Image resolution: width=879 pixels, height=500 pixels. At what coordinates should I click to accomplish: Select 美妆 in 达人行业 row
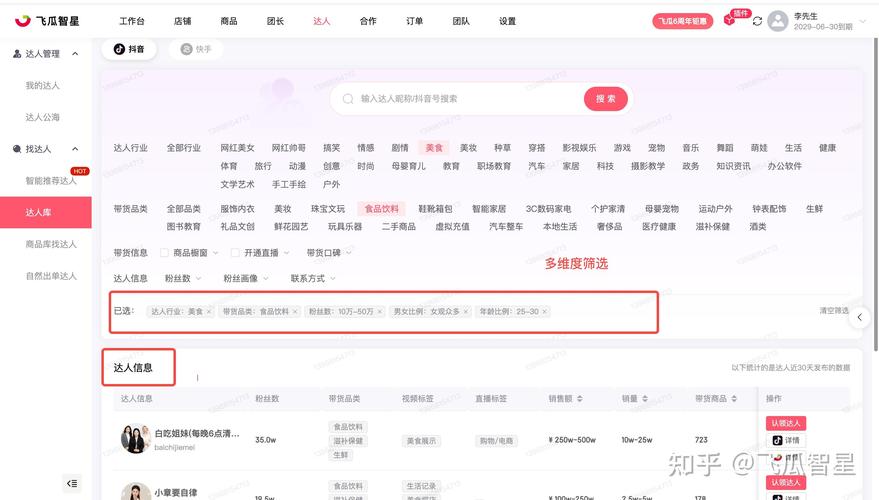[x=468, y=148]
